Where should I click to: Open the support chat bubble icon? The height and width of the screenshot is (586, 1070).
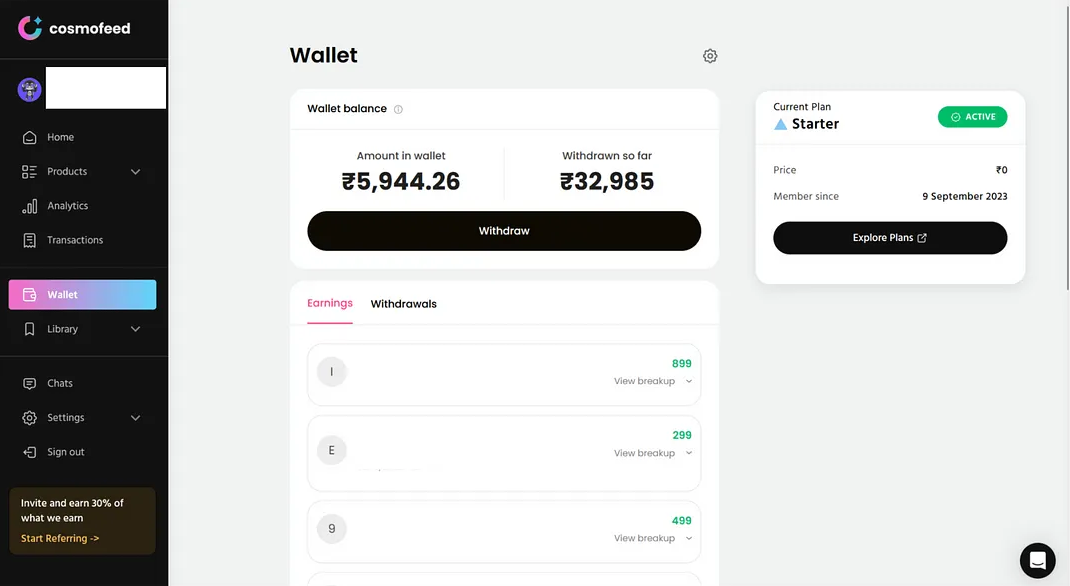point(1037,560)
